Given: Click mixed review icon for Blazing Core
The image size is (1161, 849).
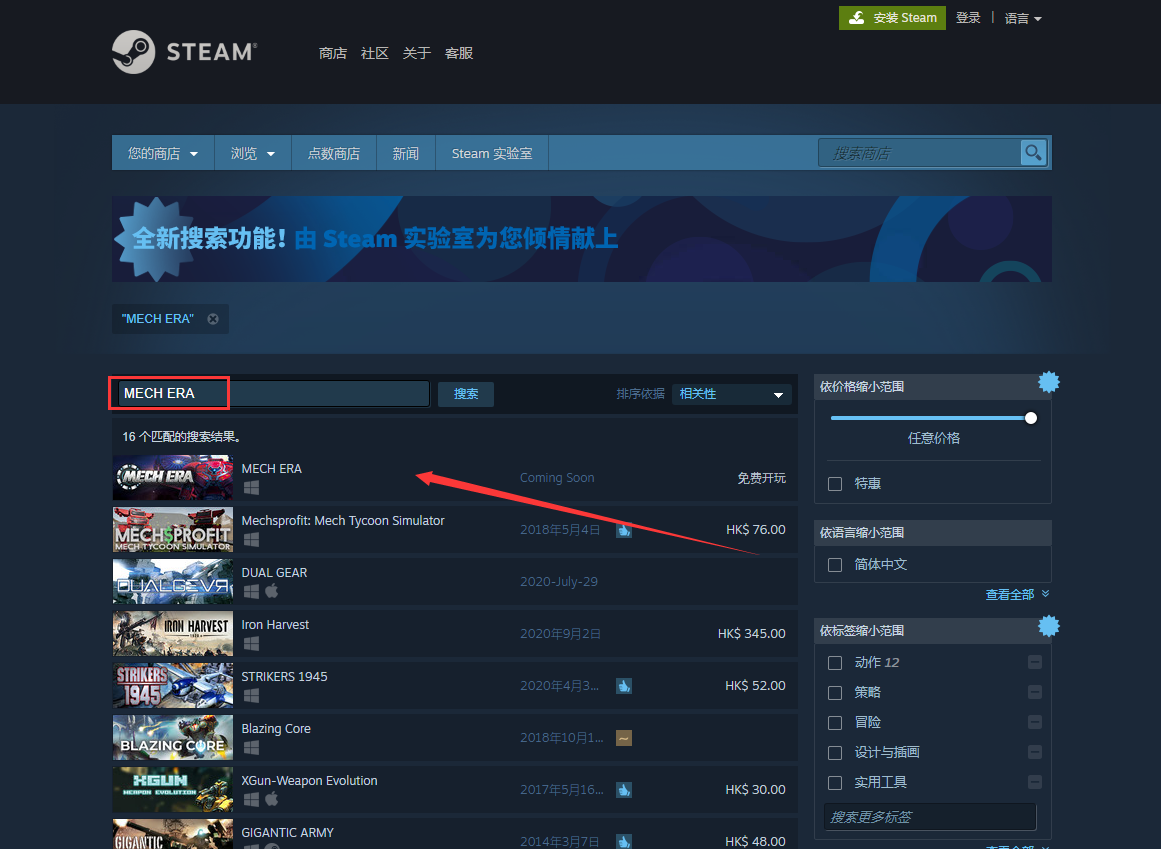Looking at the screenshot, I should pyautogui.click(x=624, y=738).
